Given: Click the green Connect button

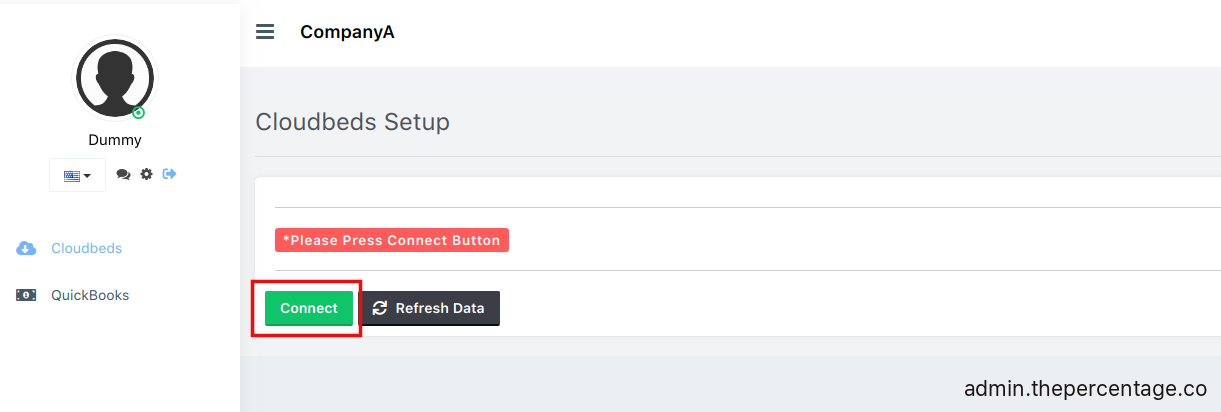Looking at the screenshot, I should click(x=309, y=308).
